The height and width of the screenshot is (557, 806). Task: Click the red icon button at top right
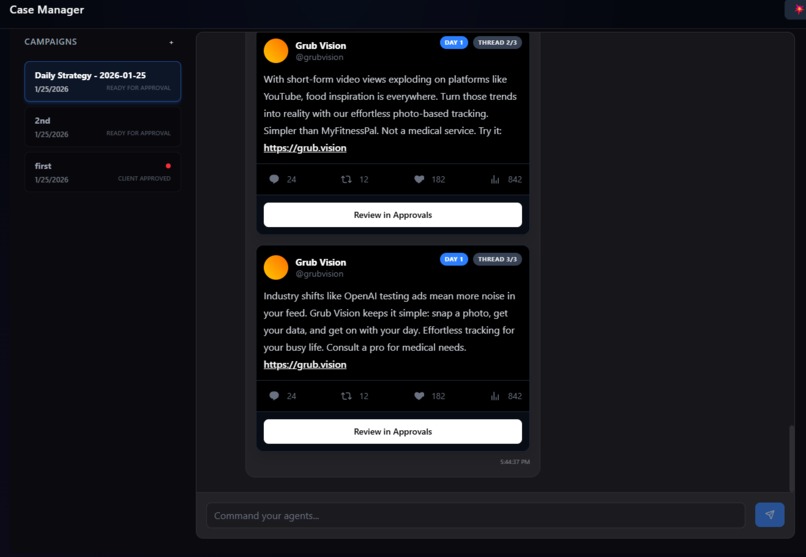797,9
